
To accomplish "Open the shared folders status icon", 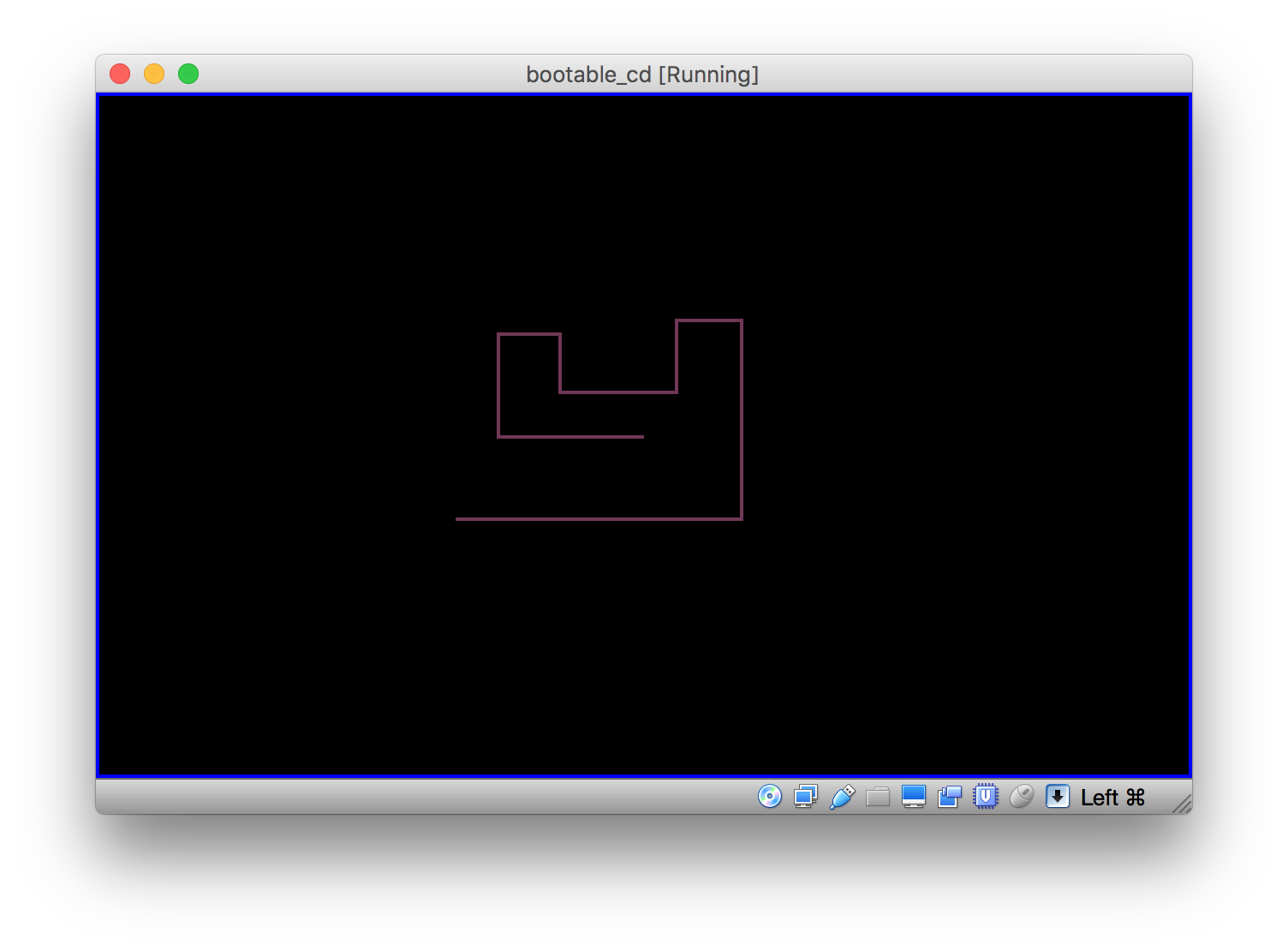I will click(878, 797).
